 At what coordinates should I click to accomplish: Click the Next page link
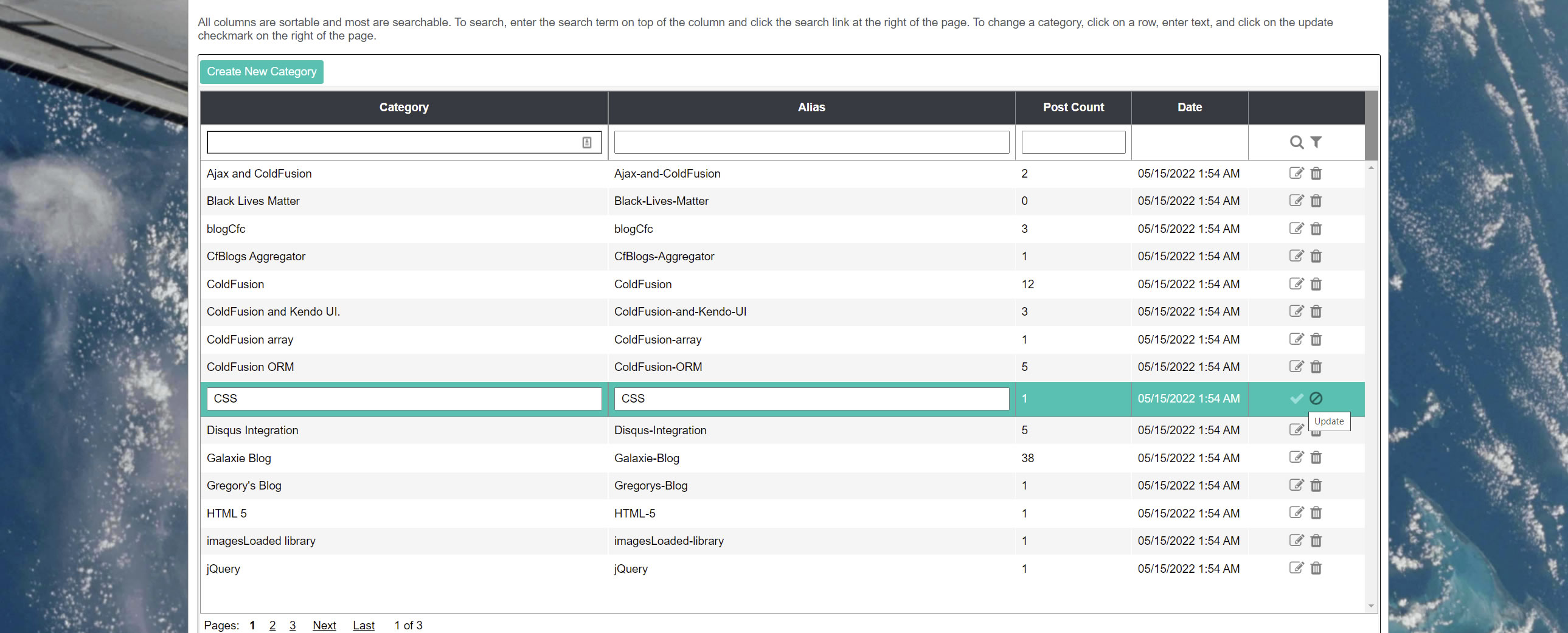(324, 625)
